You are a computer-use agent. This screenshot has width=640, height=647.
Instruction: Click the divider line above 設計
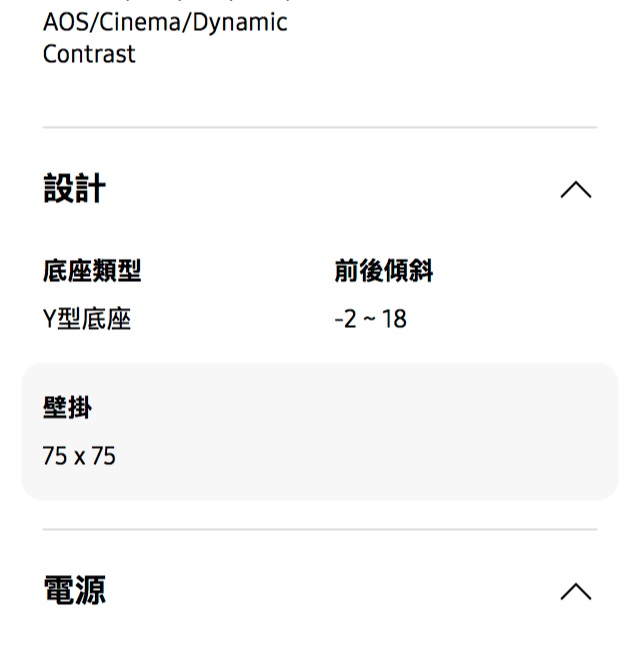tap(320, 128)
